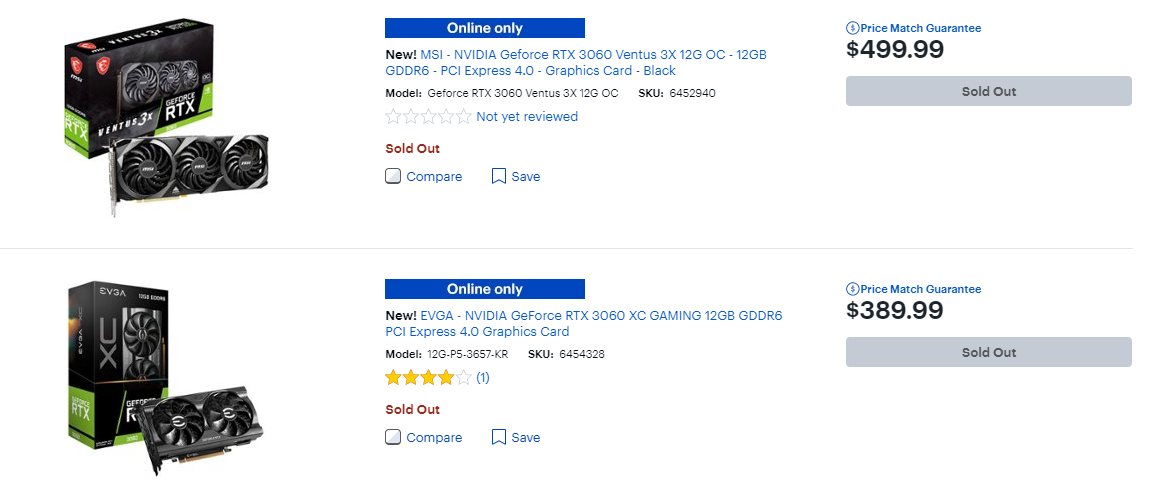Click Price Match Guarantee icon above $499.99
This screenshot has width=1175, height=497.
click(x=853, y=28)
